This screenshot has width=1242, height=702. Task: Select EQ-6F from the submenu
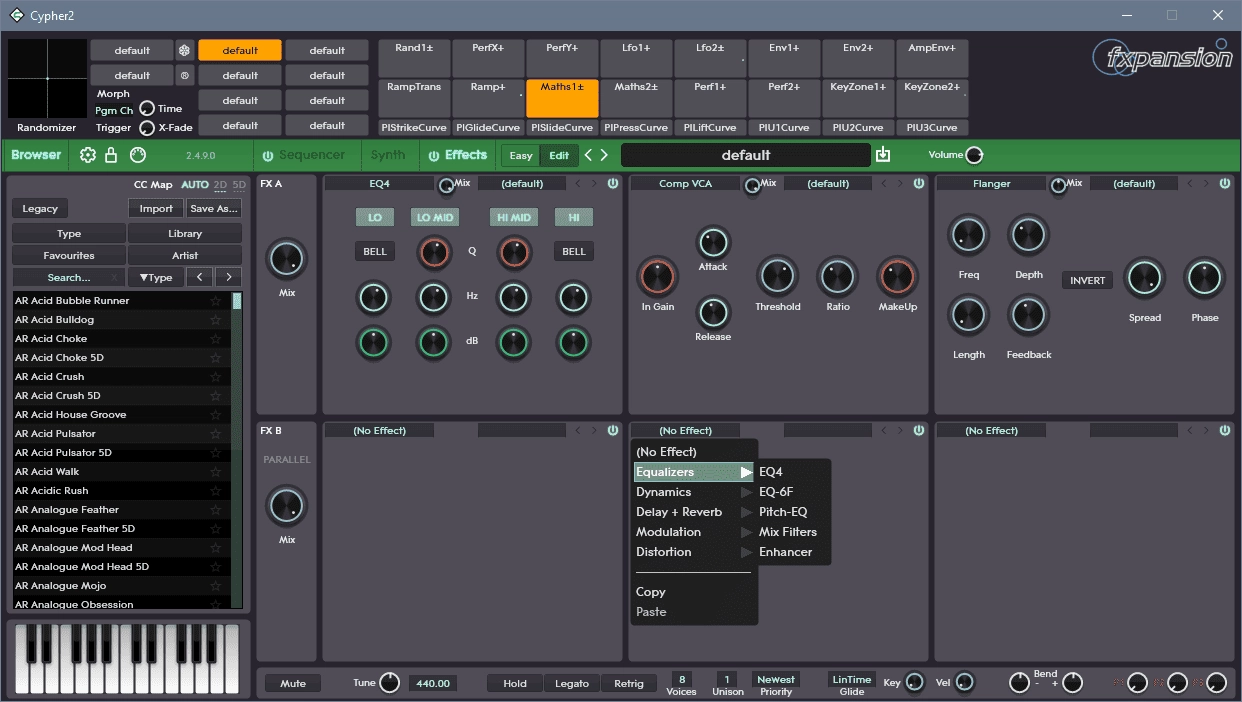776,492
